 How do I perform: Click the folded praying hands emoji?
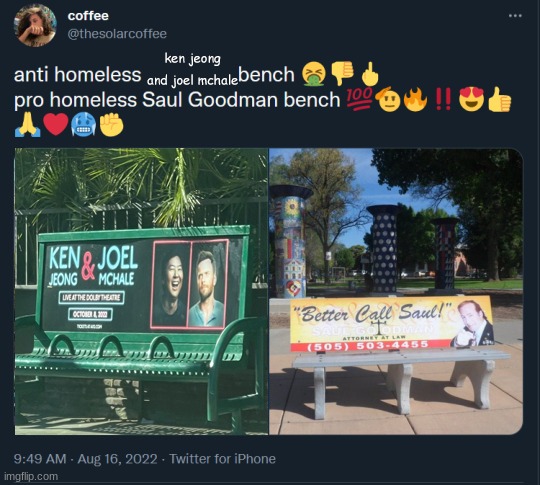pos(28,124)
